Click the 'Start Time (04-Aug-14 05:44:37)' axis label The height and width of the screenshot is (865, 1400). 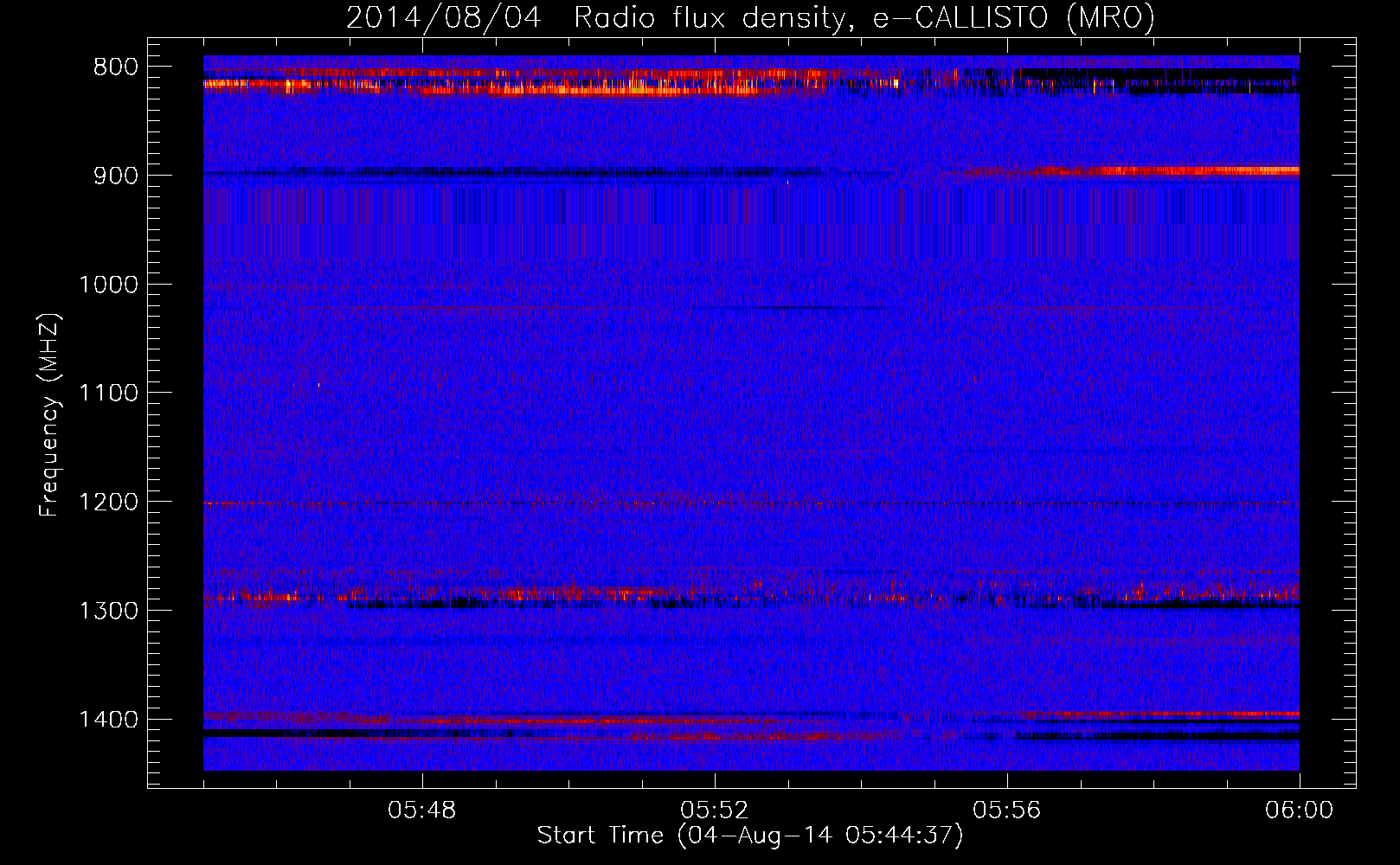tap(750, 836)
